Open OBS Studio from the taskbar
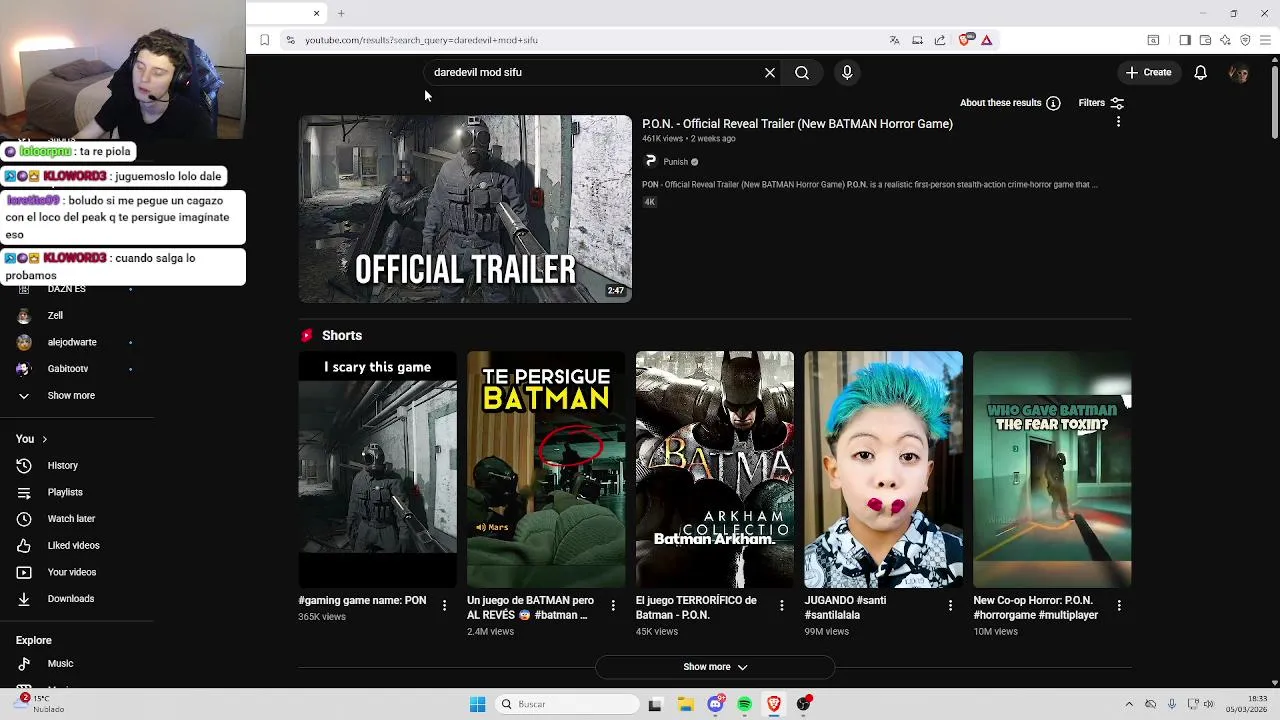Screen dimensions: 1280x720 point(803,704)
